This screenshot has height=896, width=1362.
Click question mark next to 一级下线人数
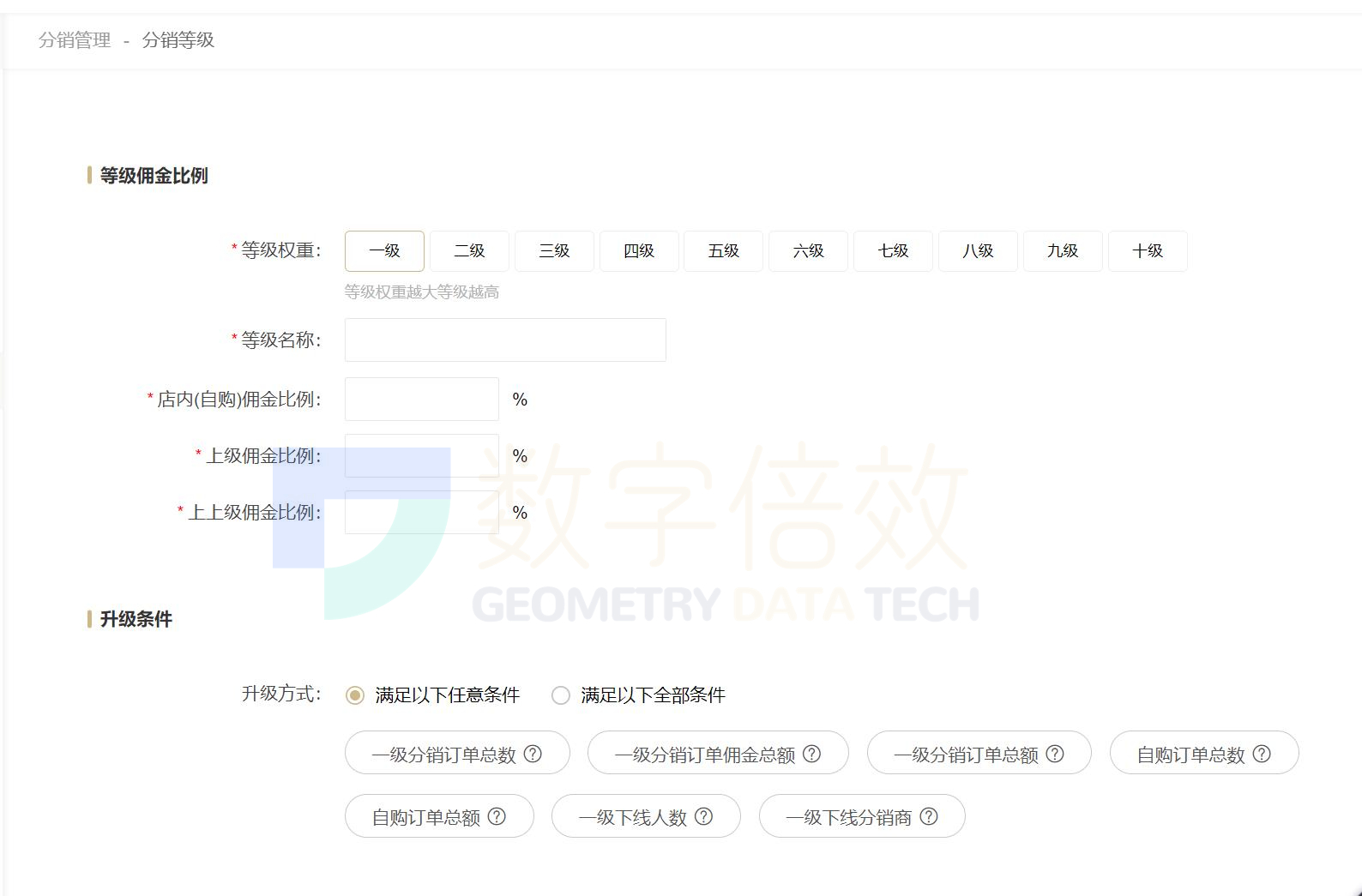coord(703,817)
